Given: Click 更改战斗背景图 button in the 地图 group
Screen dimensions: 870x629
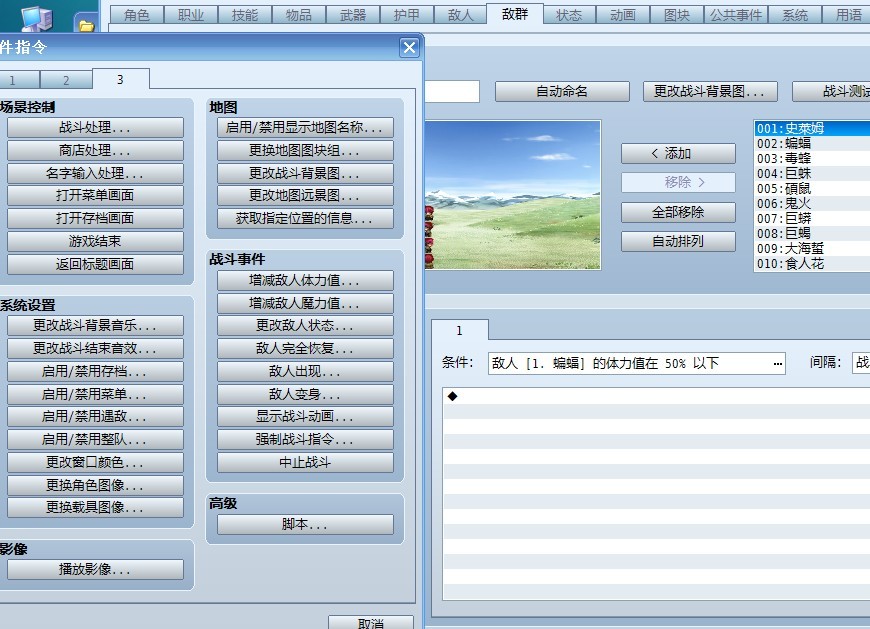Looking at the screenshot, I should click(x=305, y=173).
